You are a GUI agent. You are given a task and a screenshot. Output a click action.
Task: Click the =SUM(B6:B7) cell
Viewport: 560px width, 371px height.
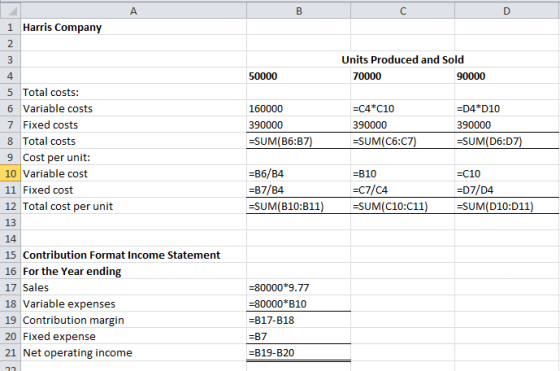click(x=299, y=141)
